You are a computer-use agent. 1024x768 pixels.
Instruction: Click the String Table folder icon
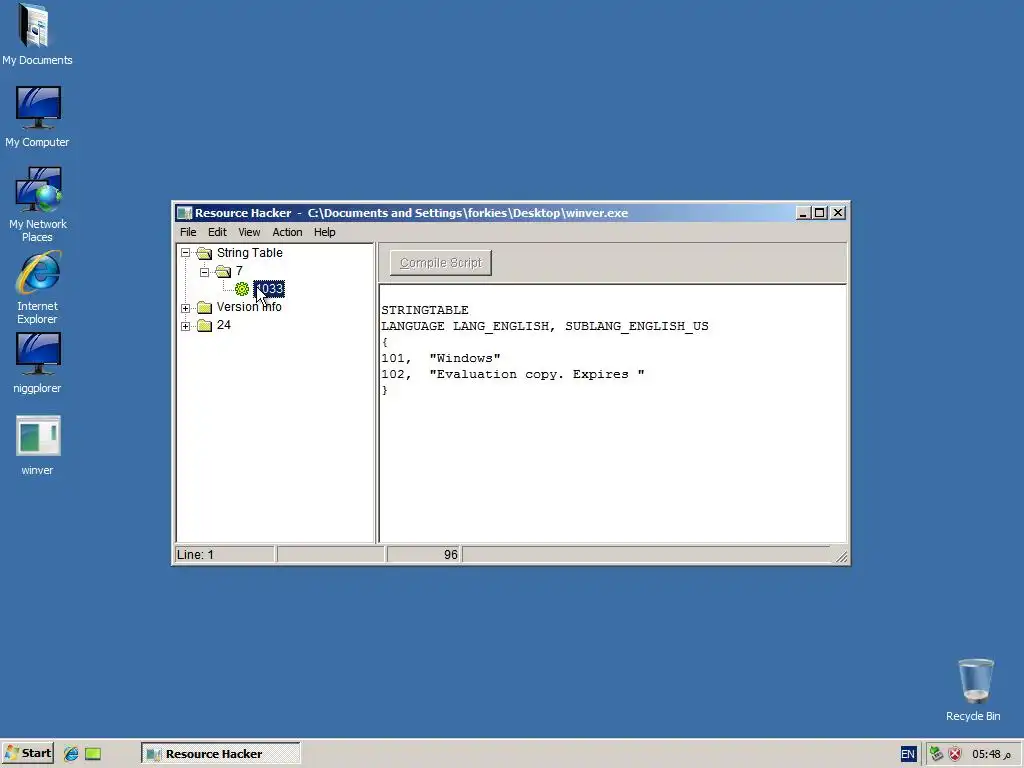(x=204, y=253)
